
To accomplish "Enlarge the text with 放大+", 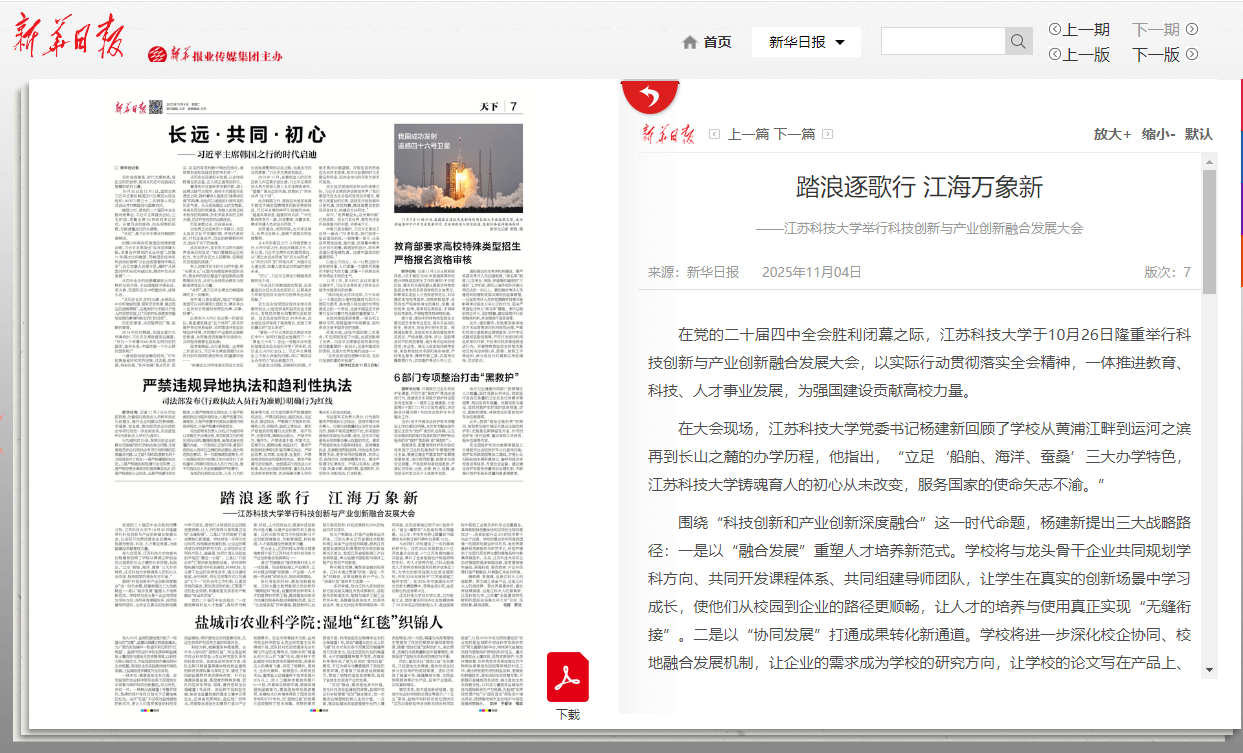I will coord(1112,134).
